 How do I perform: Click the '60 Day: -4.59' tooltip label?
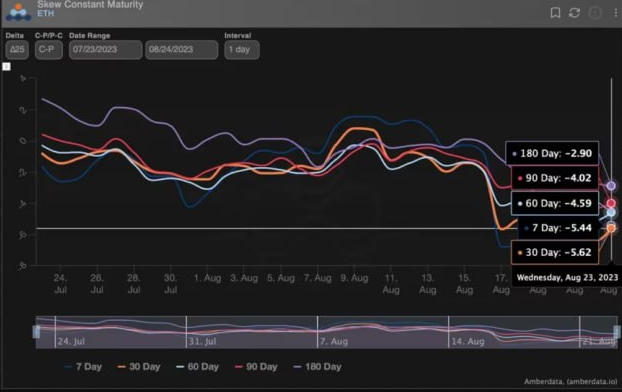(x=555, y=203)
